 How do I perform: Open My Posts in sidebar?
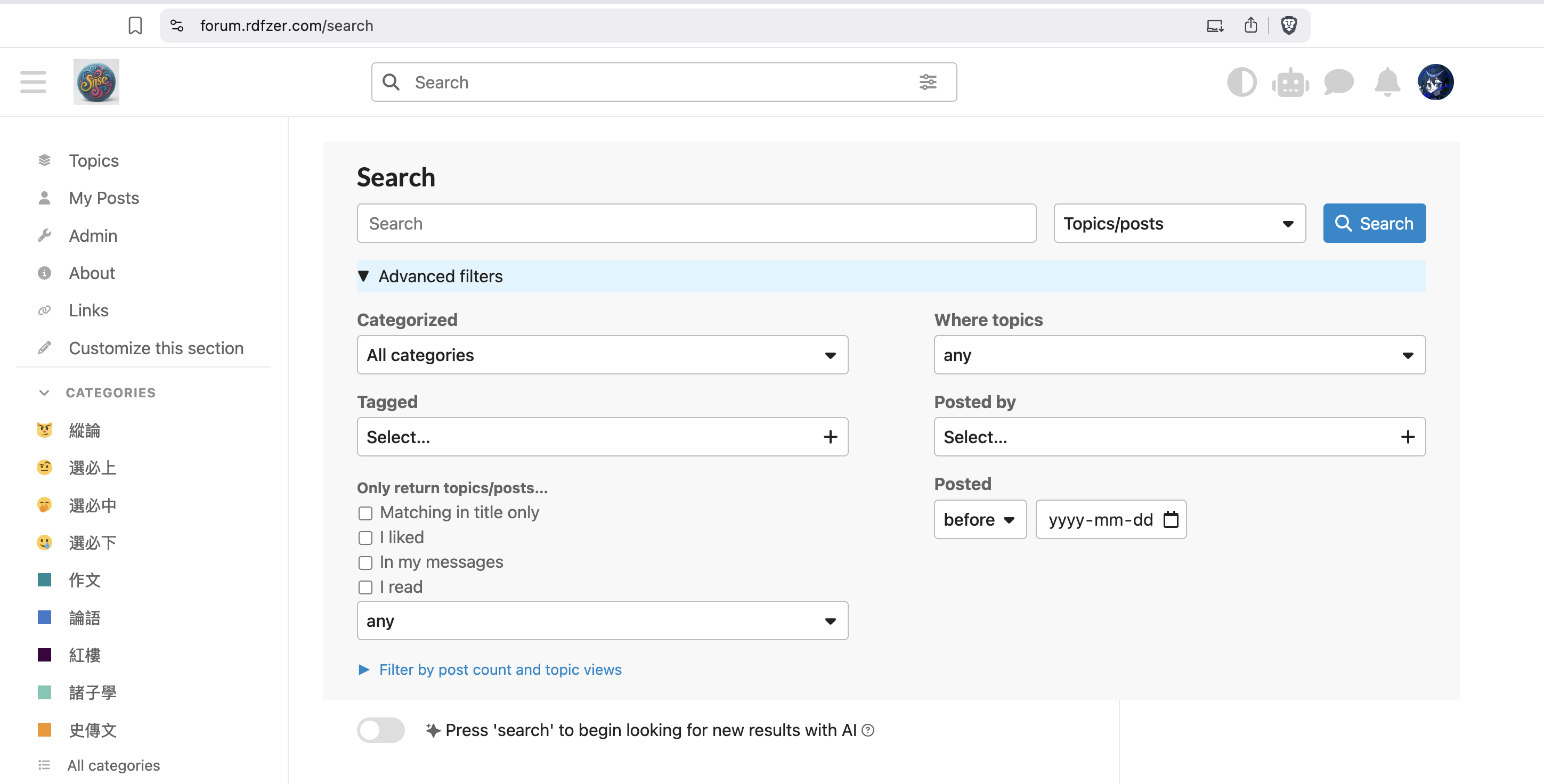point(104,198)
